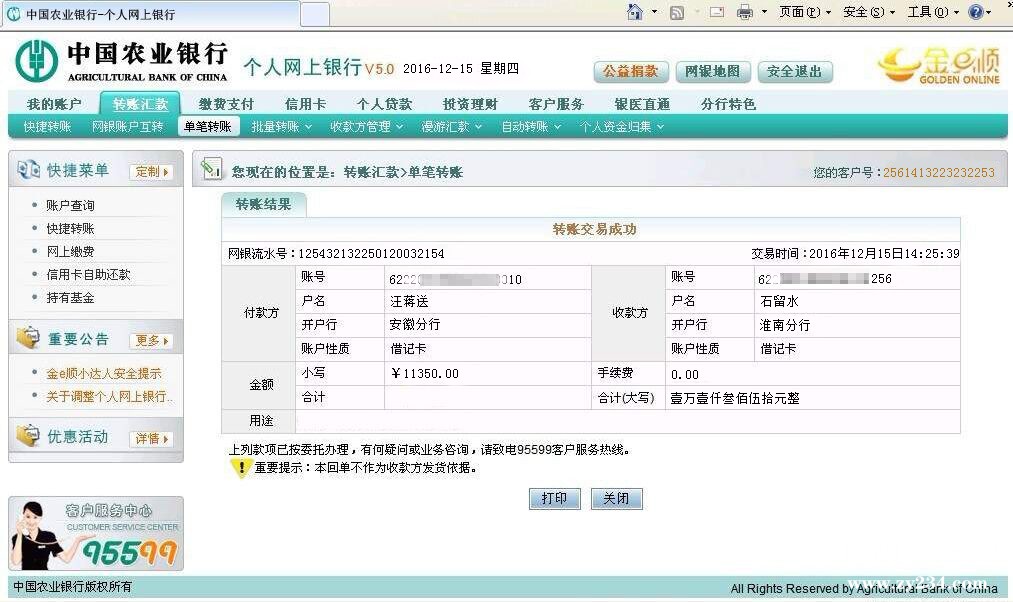Viewport: 1013px width, 602px height.
Task: Click the payee name 石留水
Action: [x=779, y=301]
